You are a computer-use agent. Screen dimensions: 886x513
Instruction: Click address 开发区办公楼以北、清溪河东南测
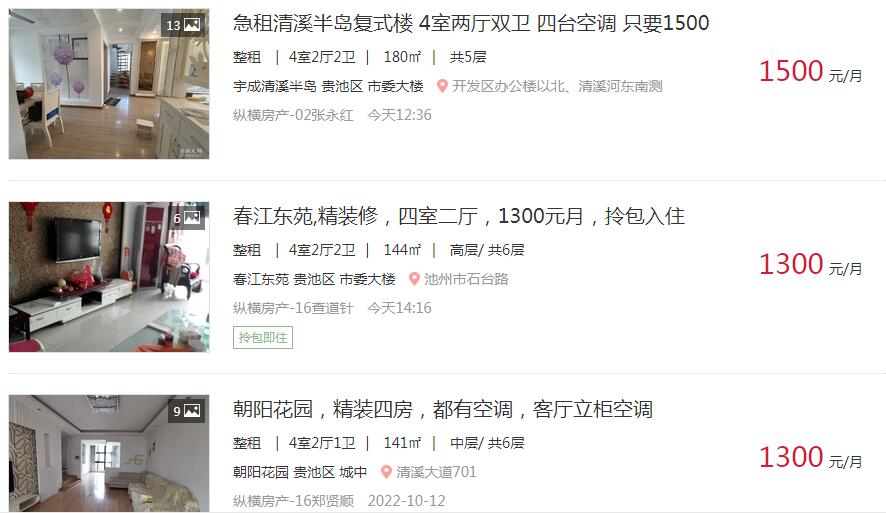click(x=557, y=86)
